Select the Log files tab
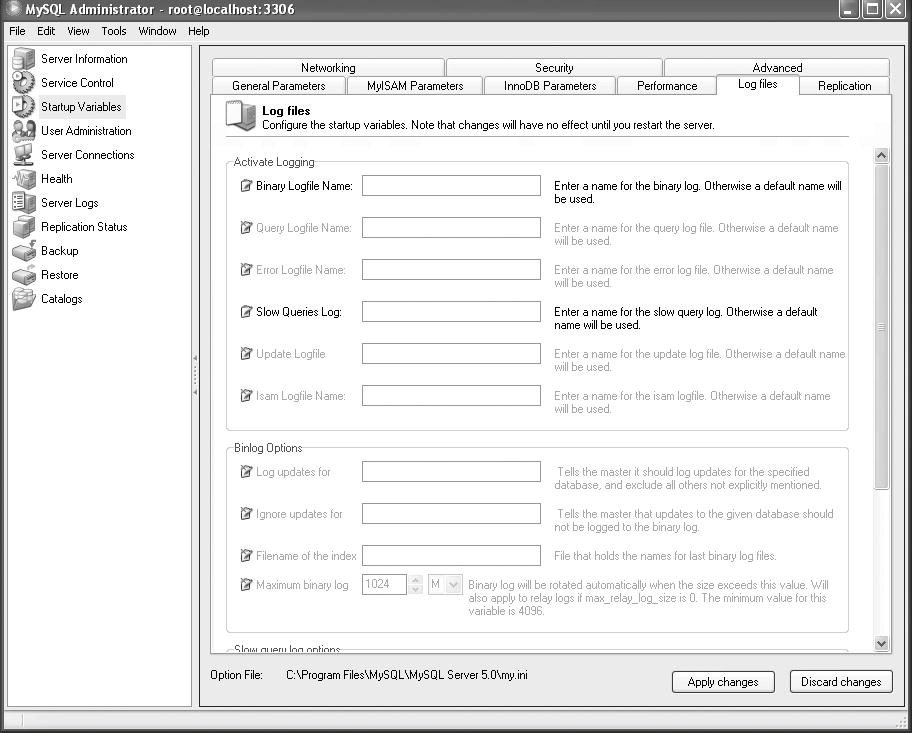Image resolution: width=912 pixels, height=733 pixels. click(x=757, y=84)
